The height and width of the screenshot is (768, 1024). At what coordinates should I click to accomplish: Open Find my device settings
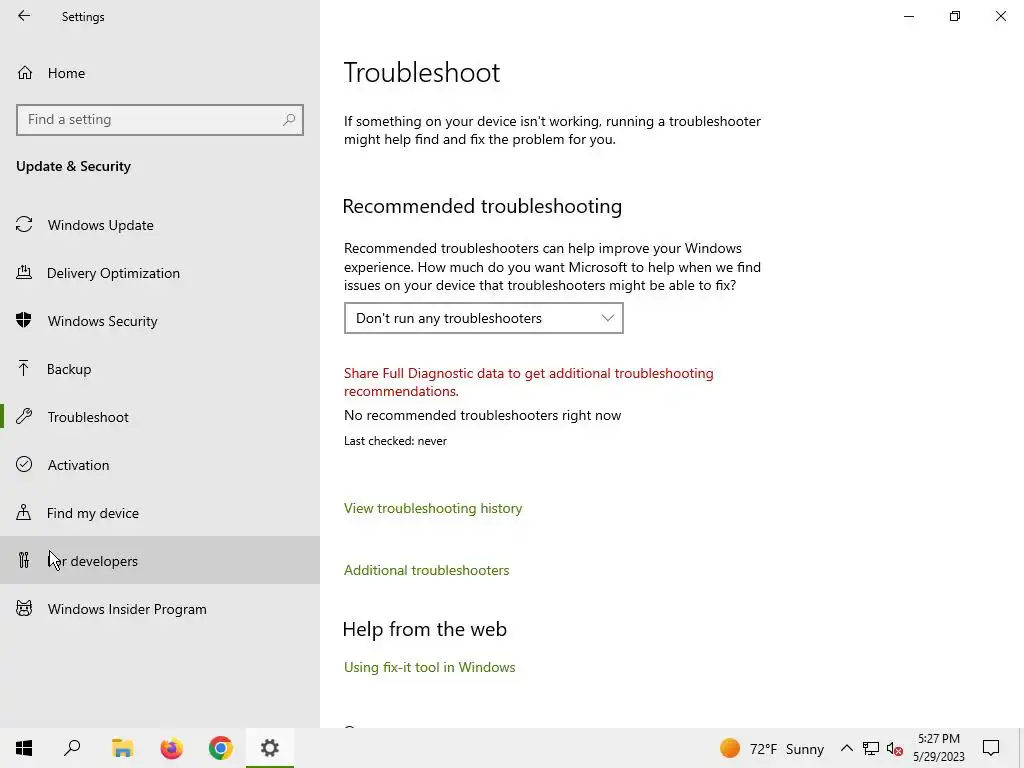pyautogui.click(x=160, y=513)
